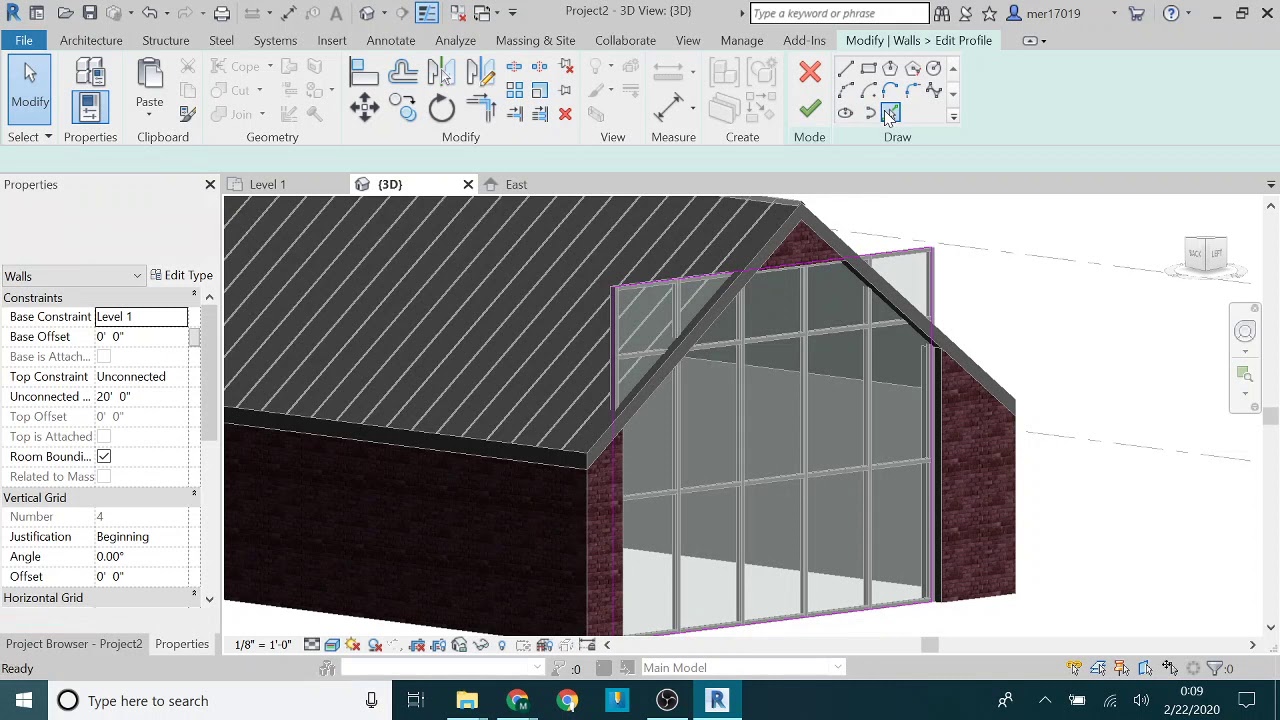Open Google Chrome from the taskbar

[567, 701]
